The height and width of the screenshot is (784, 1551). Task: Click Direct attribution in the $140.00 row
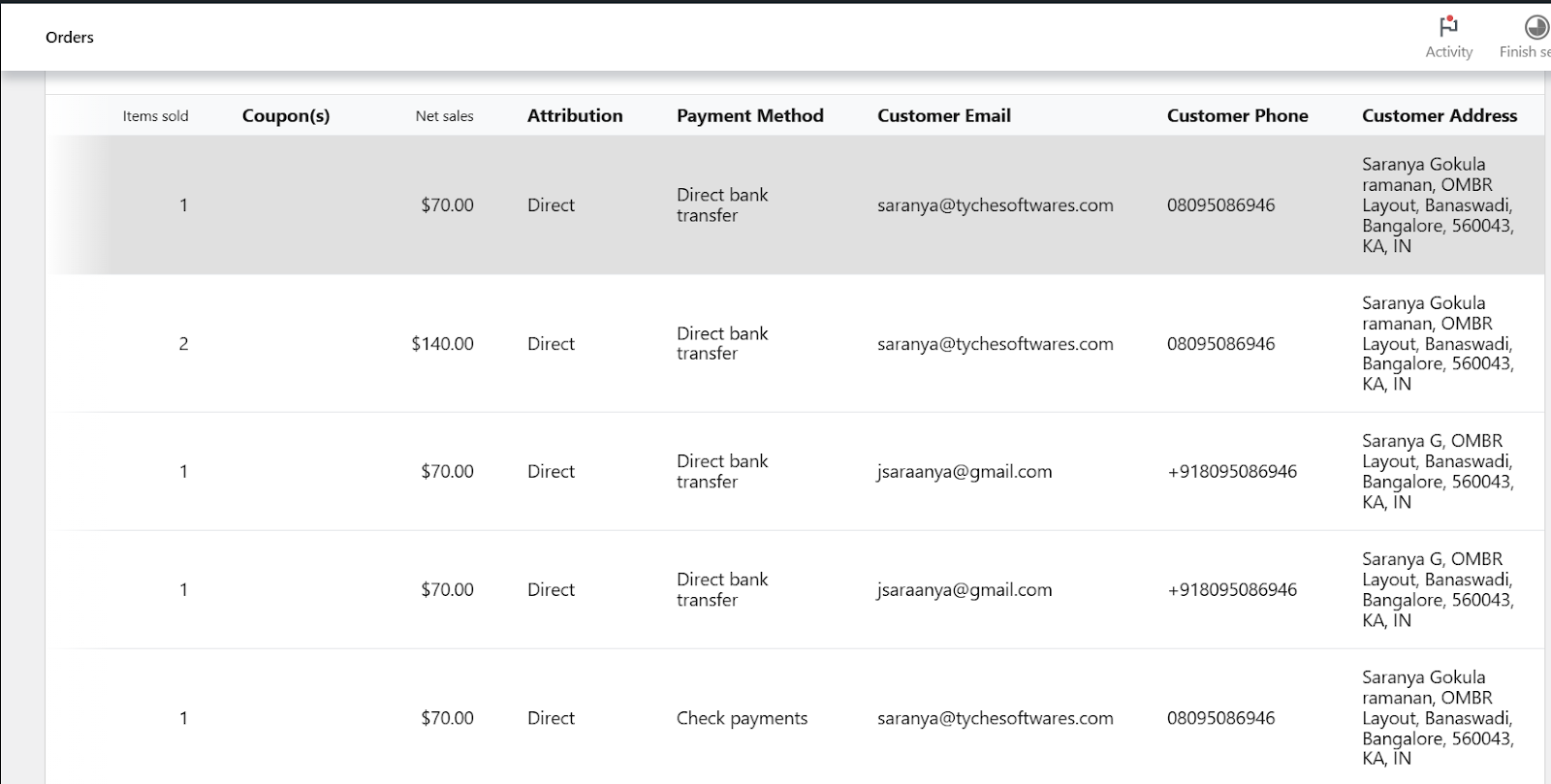click(551, 344)
